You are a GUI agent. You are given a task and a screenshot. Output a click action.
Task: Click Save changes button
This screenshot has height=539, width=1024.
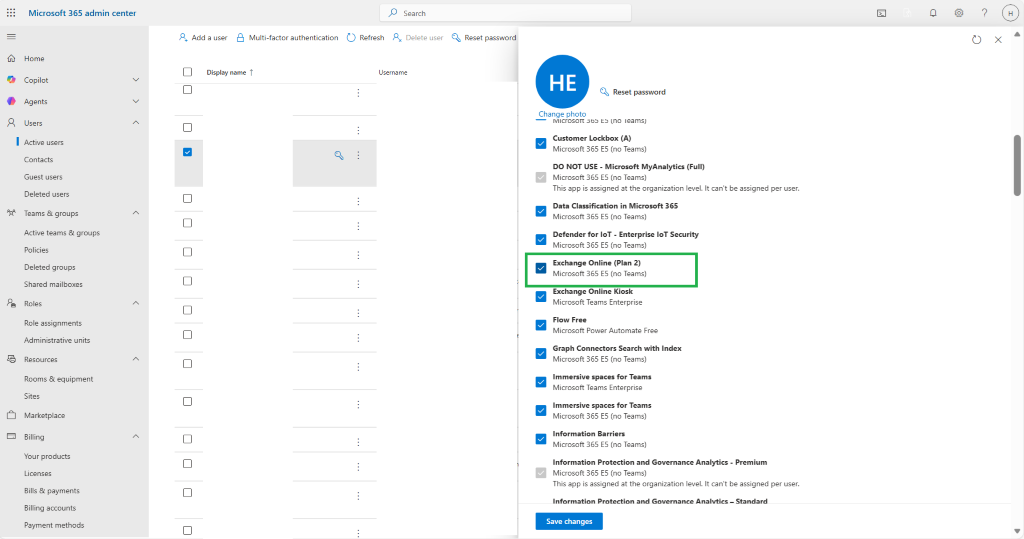click(569, 521)
